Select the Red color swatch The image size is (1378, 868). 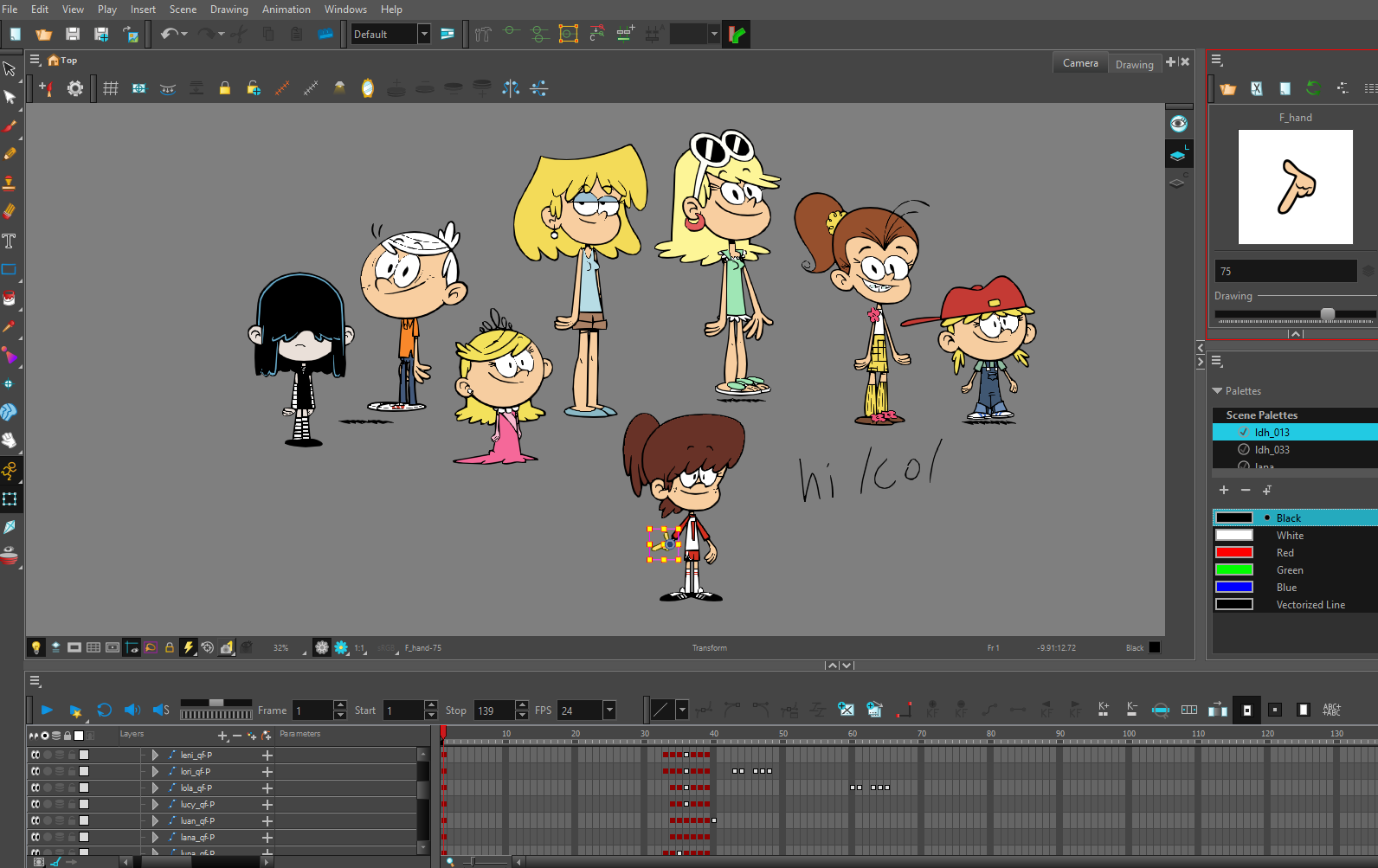[1234, 553]
